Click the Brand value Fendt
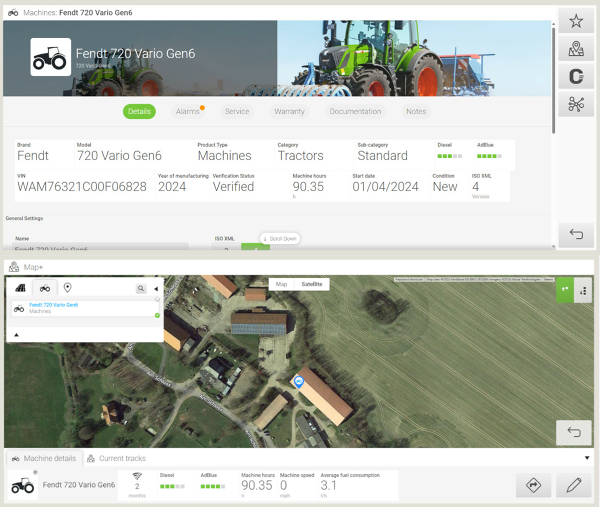This screenshot has height=507, width=600. (33, 156)
